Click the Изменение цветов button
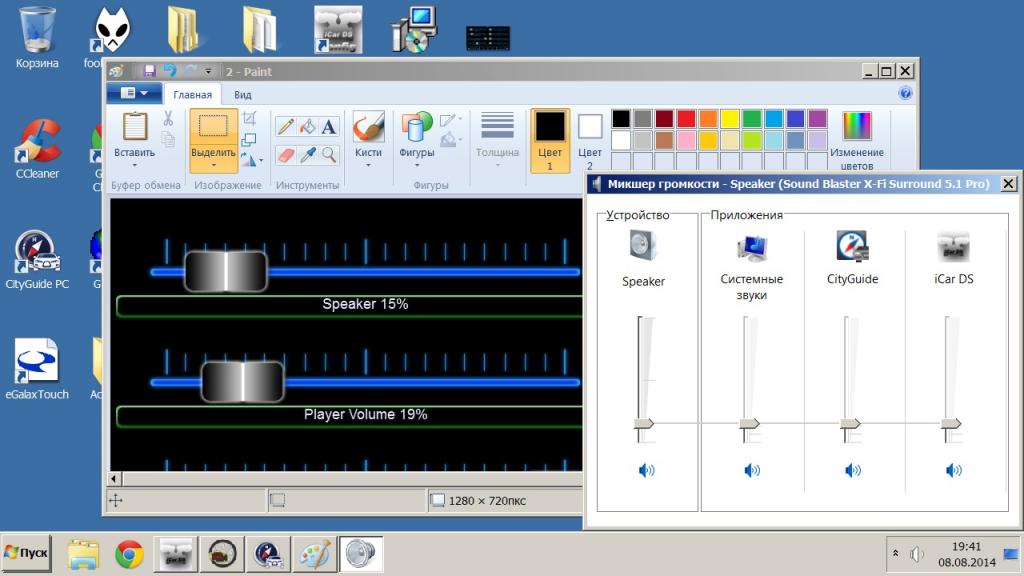The width and height of the screenshot is (1024, 576). coord(857,140)
